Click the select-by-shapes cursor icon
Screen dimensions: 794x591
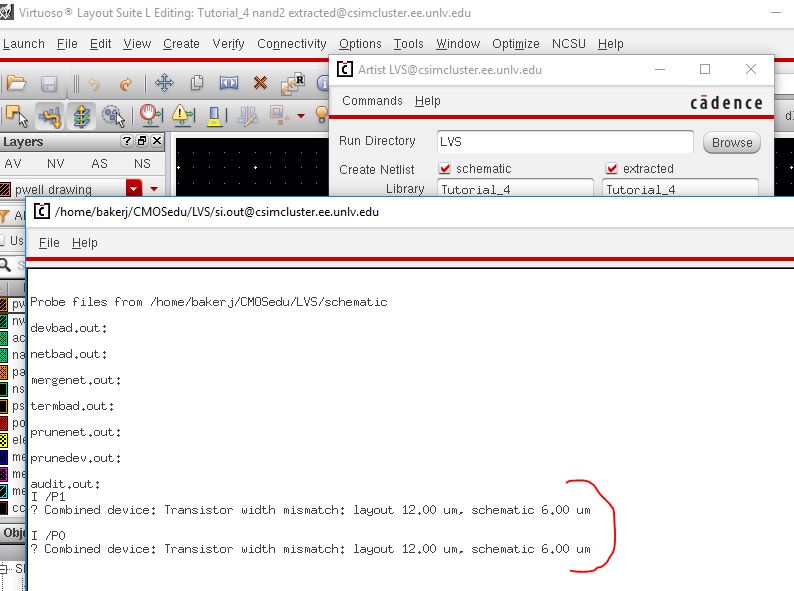point(113,116)
